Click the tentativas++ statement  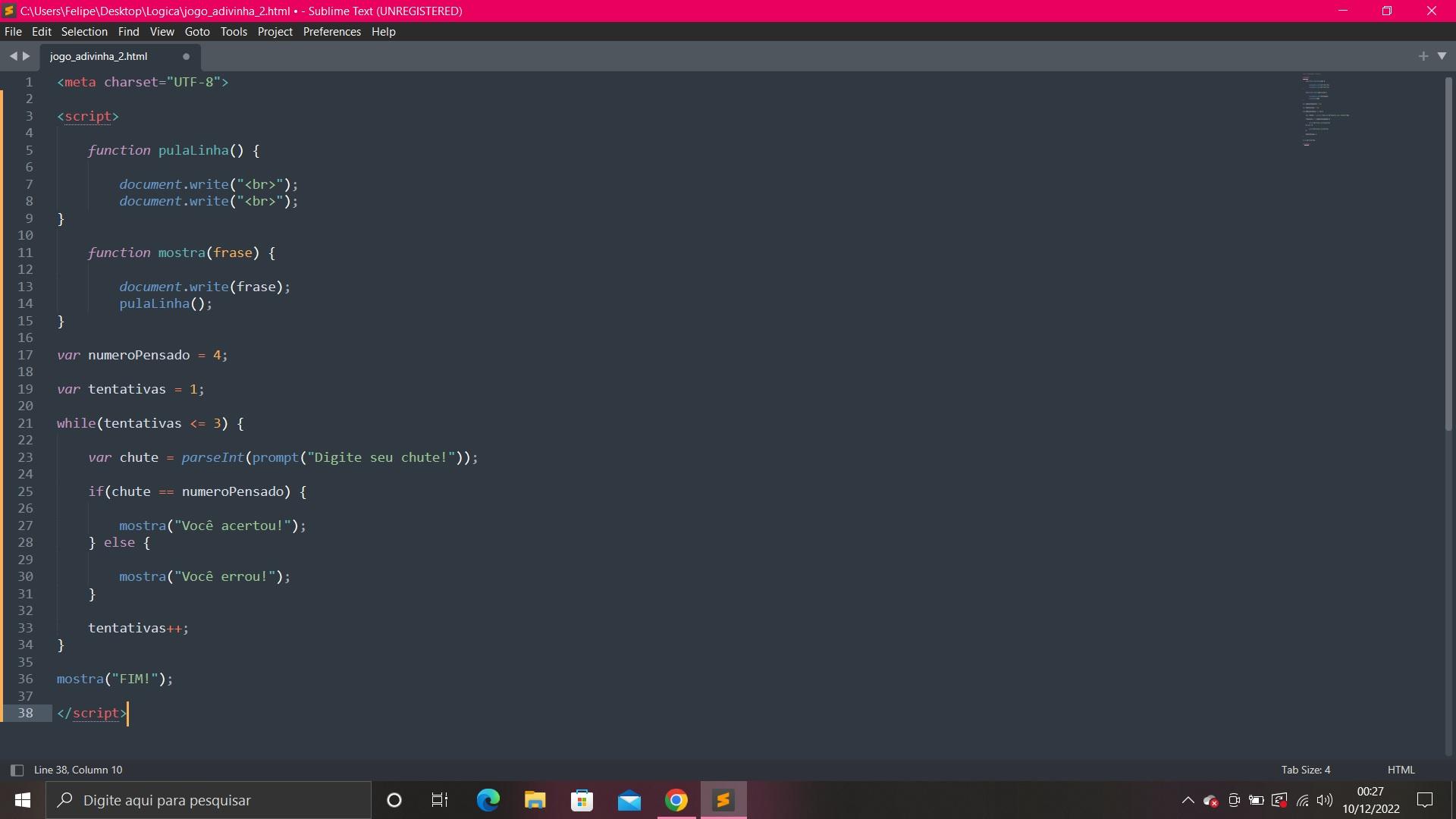(138, 628)
